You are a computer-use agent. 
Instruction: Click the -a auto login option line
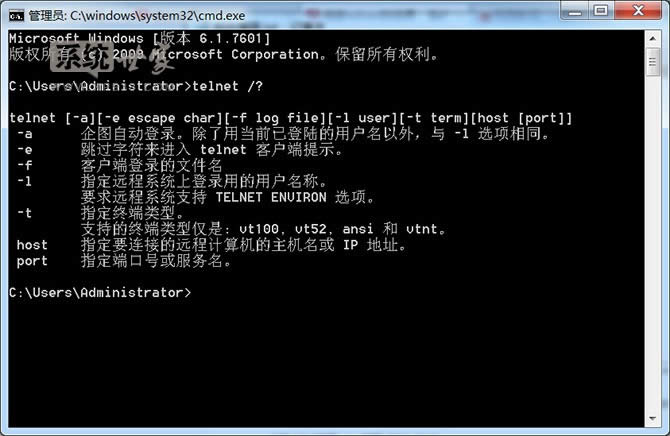283,134
